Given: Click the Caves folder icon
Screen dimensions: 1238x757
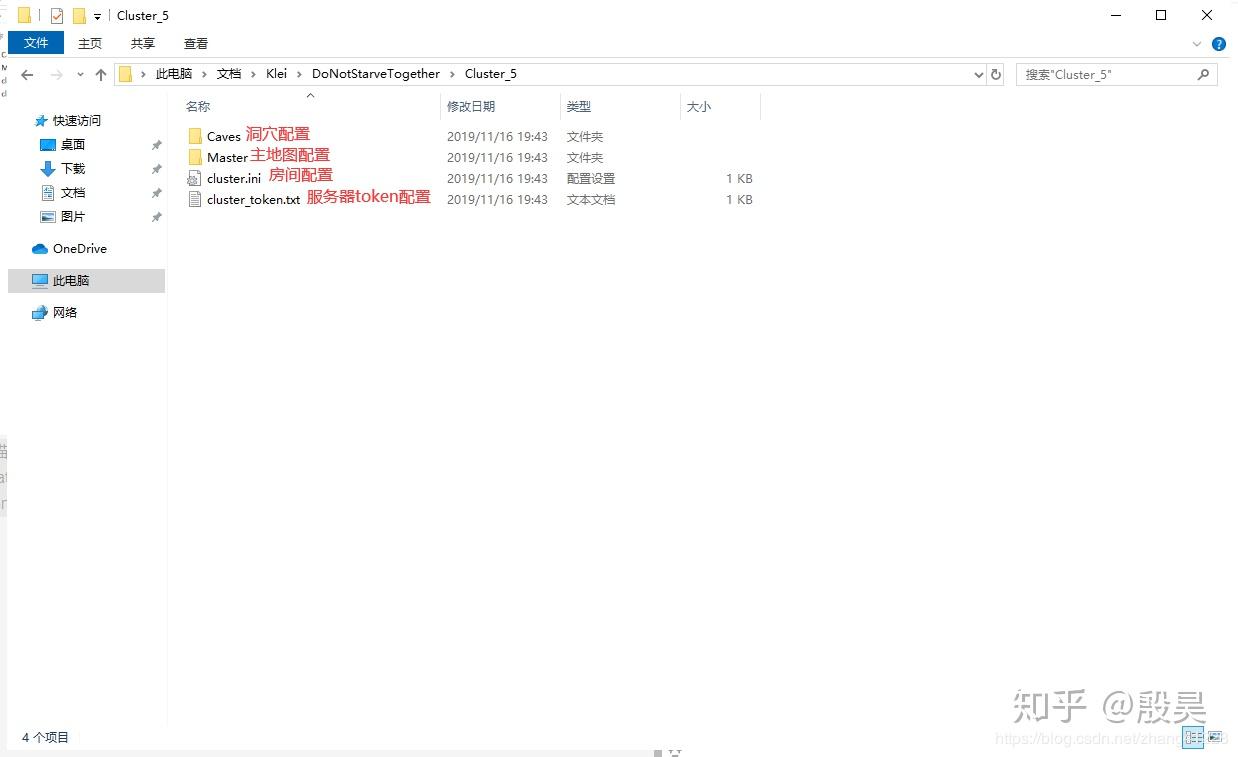Looking at the screenshot, I should (195, 136).
